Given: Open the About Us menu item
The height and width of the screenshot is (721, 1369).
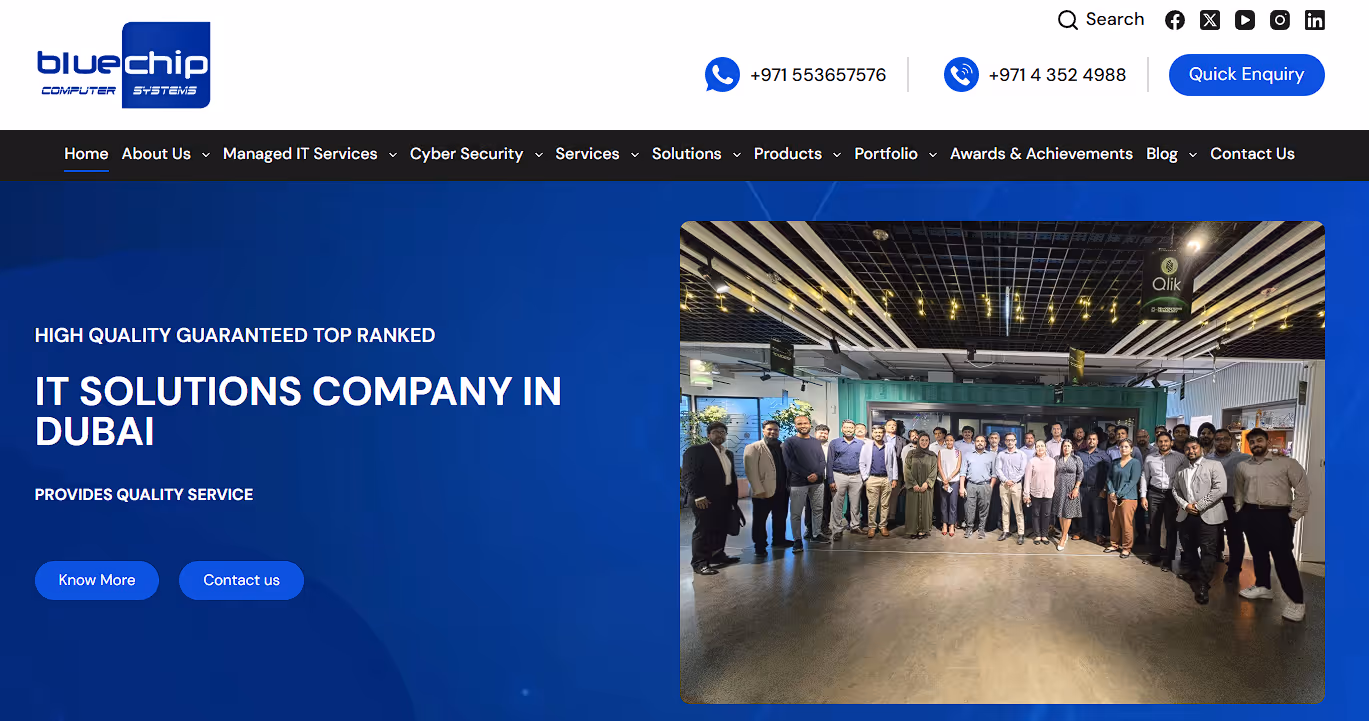Looking at the screenshot, I should (x=156, y=154).
